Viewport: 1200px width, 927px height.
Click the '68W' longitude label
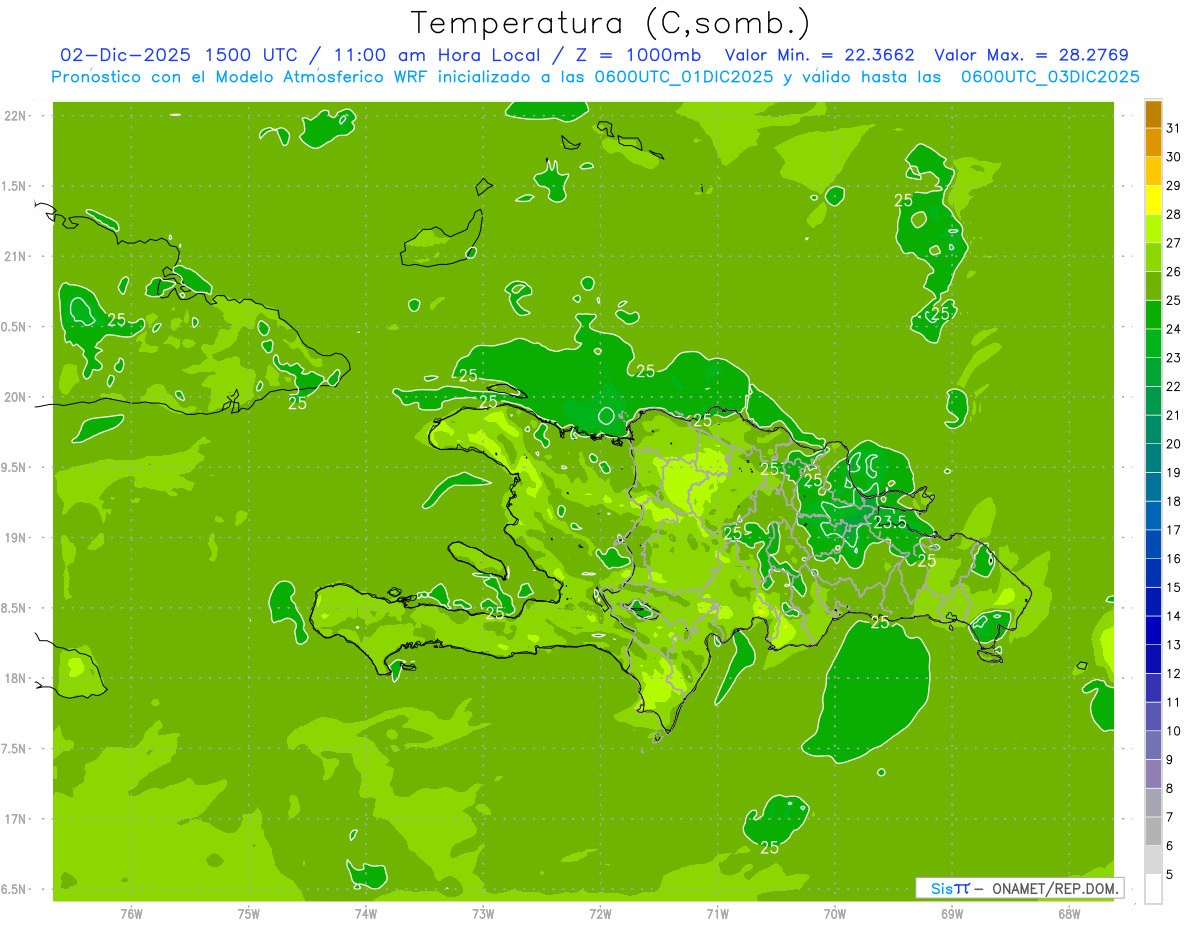[1069, 914]
